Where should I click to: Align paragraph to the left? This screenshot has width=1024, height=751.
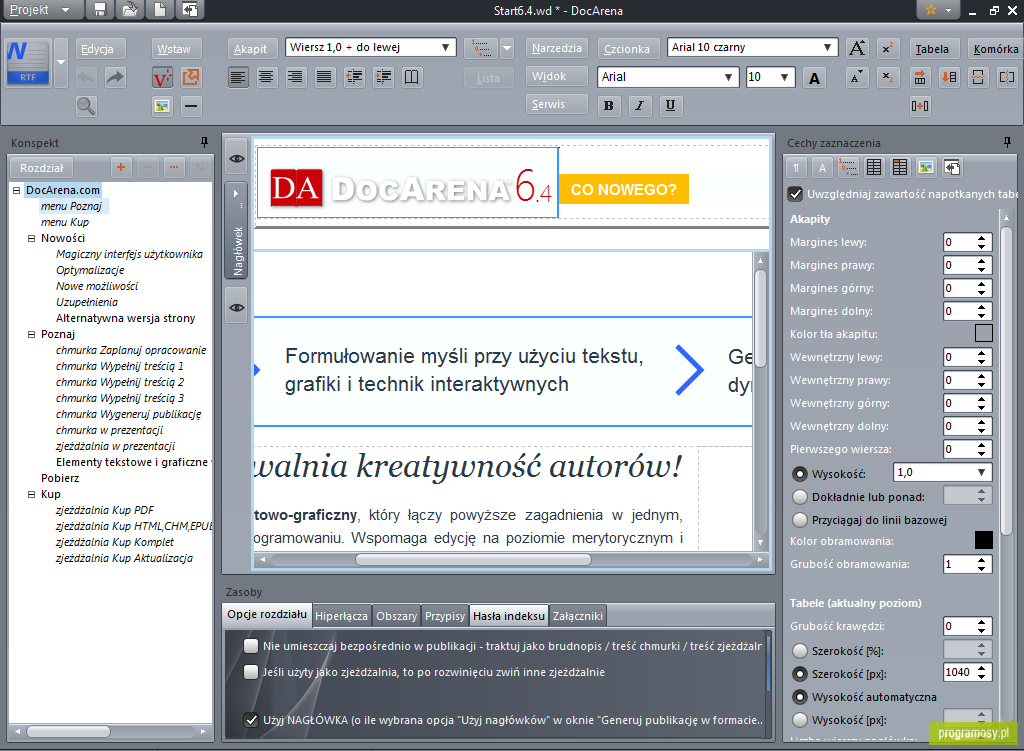(x=238, y=78)
